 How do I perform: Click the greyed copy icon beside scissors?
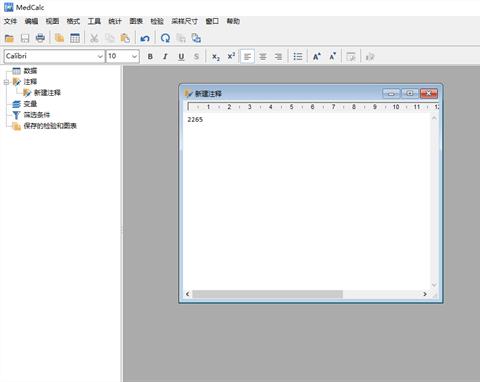[110, 38]
